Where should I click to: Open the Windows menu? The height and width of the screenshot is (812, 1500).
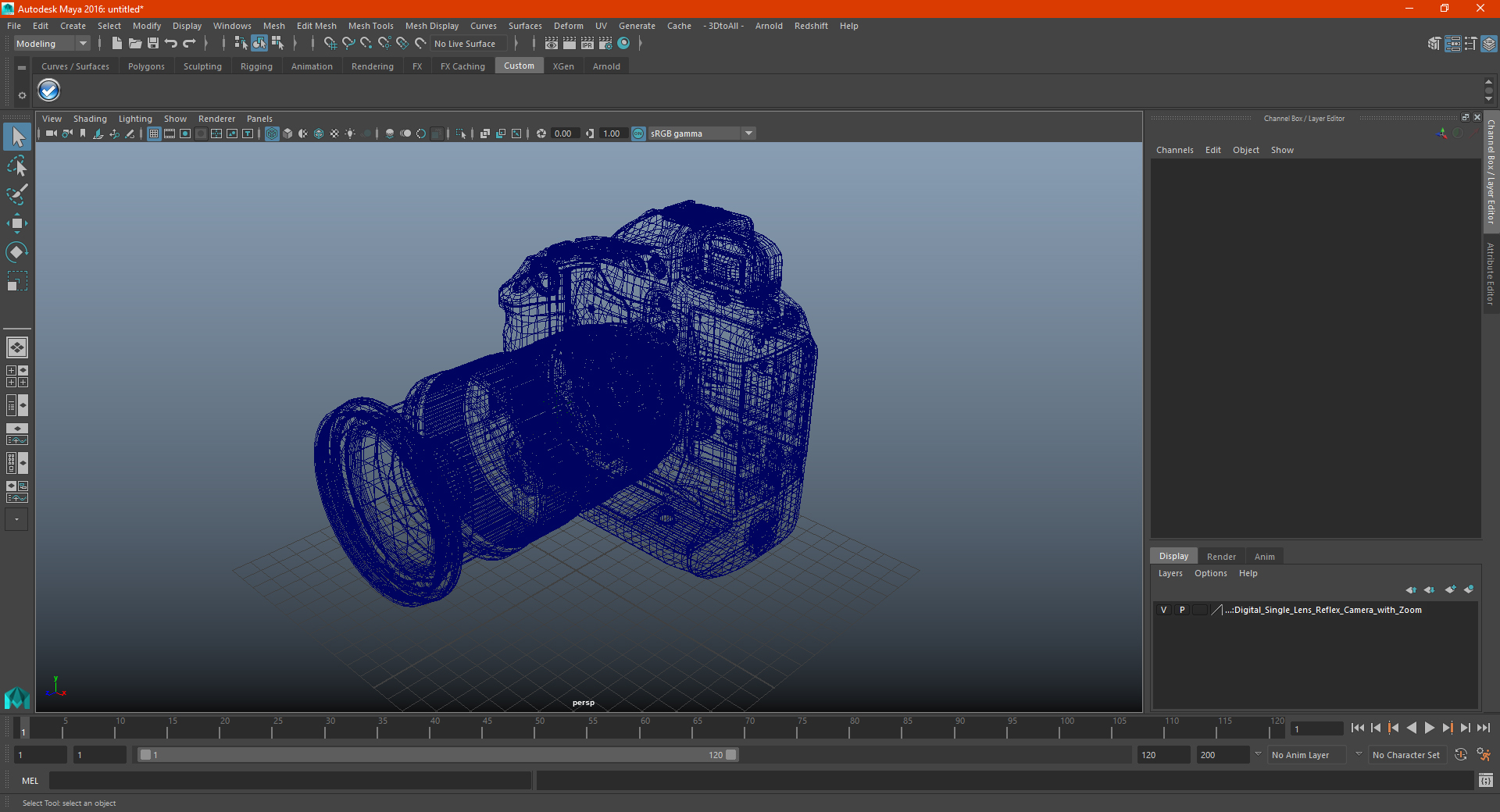point(232,26)
